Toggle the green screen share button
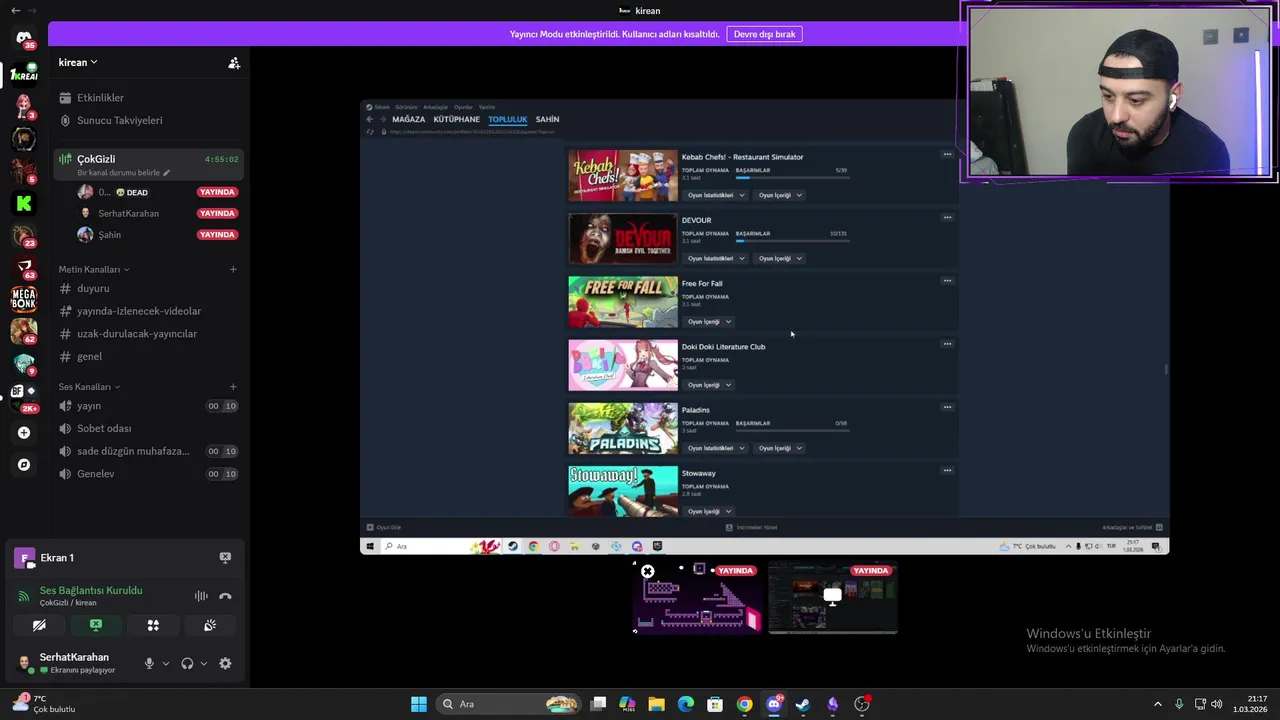Screen dimensions: 1280x720 tap(96, 625)
